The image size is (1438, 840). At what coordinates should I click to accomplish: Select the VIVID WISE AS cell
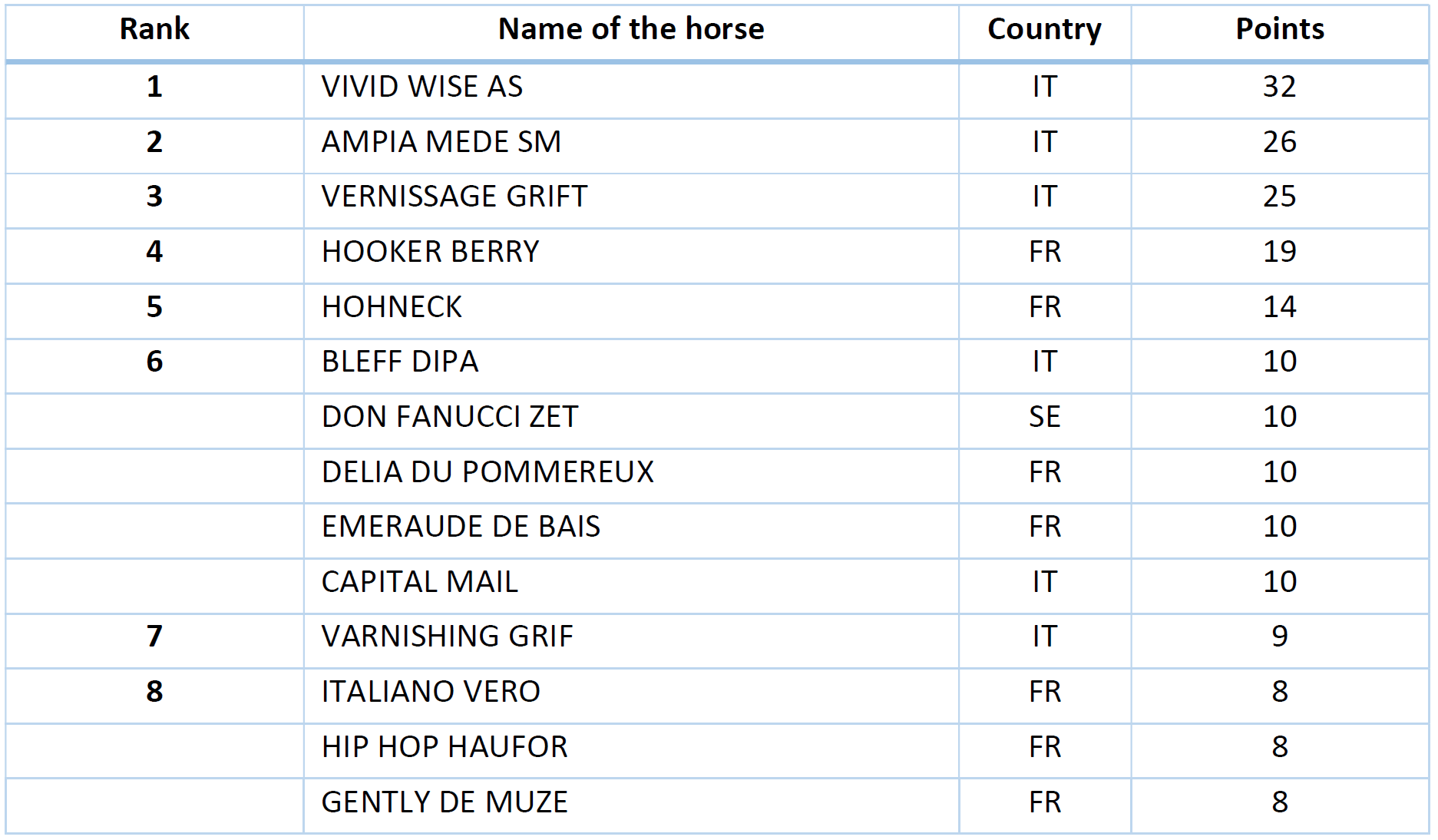click(x=421, y=87)
